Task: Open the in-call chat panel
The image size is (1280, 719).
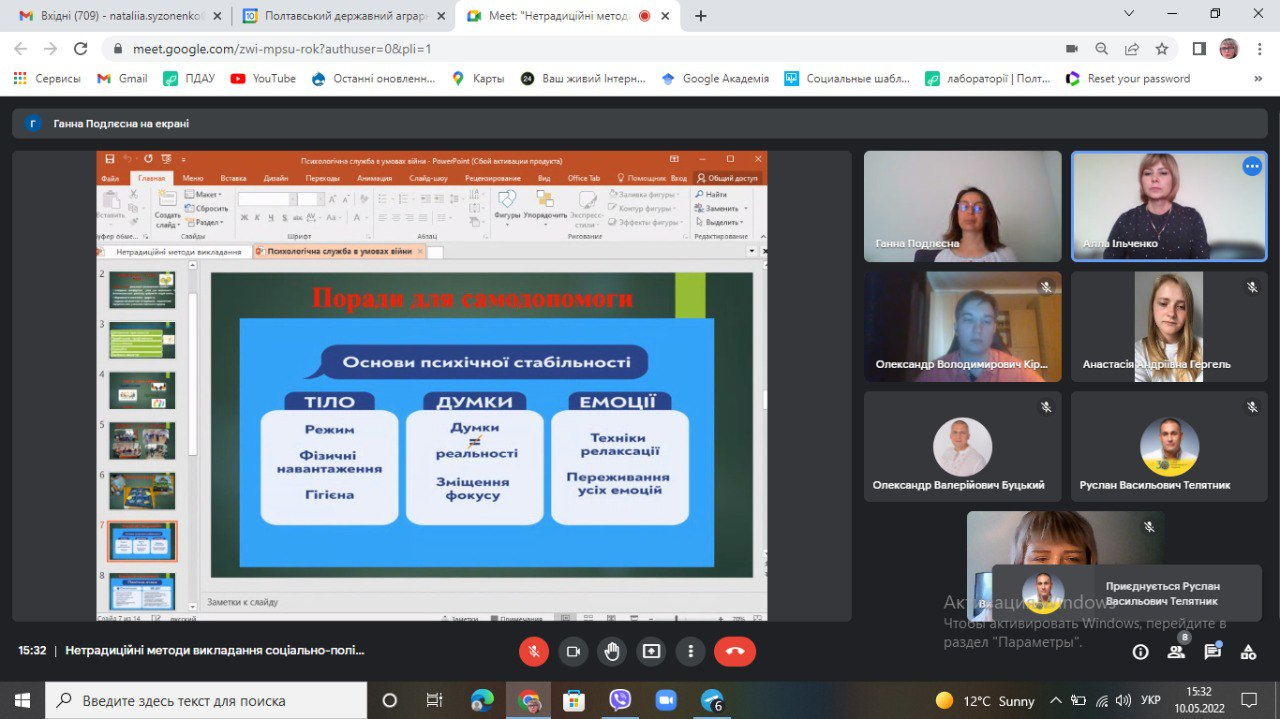Action: 1212,652
